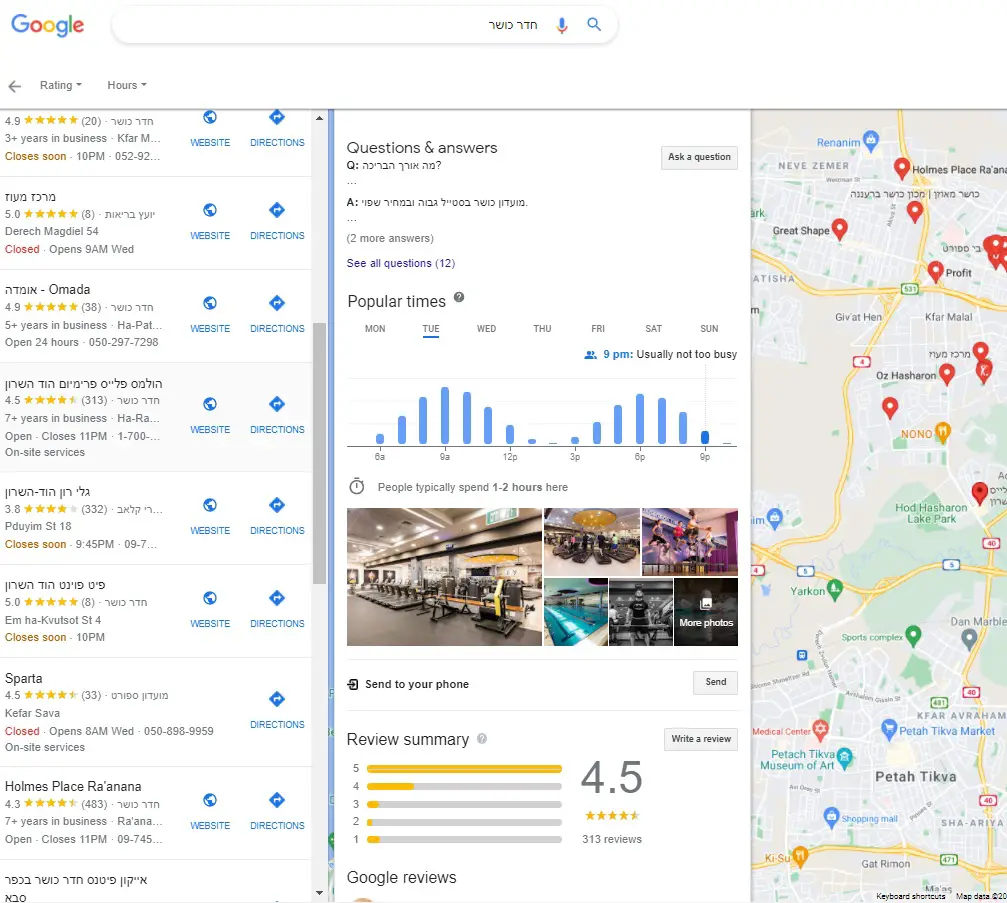Viewport: 1007px width, 903px height.
Task: Click directions icon for 313-review listing
Action: 277,404
